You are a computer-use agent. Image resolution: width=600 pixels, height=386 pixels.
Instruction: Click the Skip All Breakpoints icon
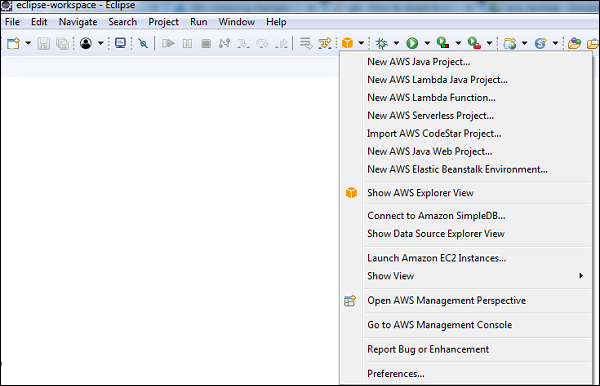click(143, 43)
